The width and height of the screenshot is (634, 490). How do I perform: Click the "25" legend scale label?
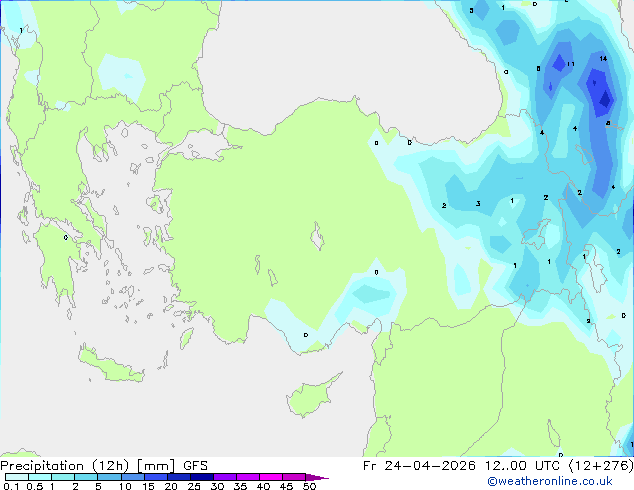(194, 486)
